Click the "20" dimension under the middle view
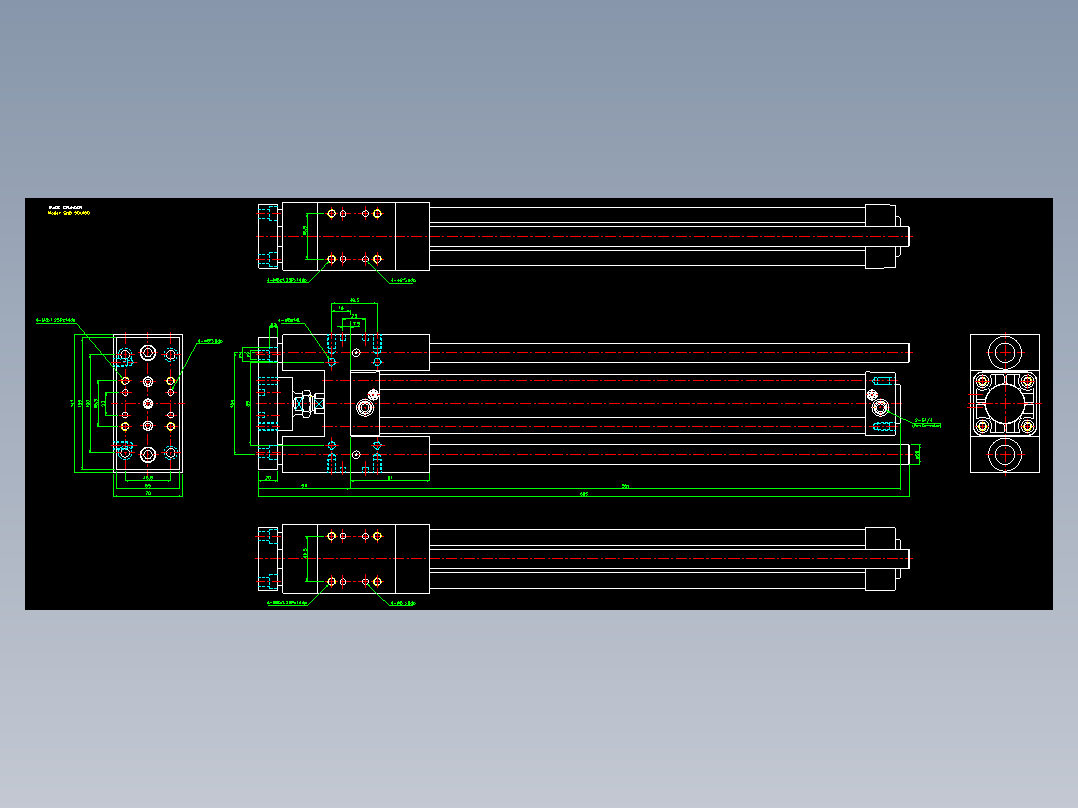The image size is (1078, 808). click(x=268, y=478)
